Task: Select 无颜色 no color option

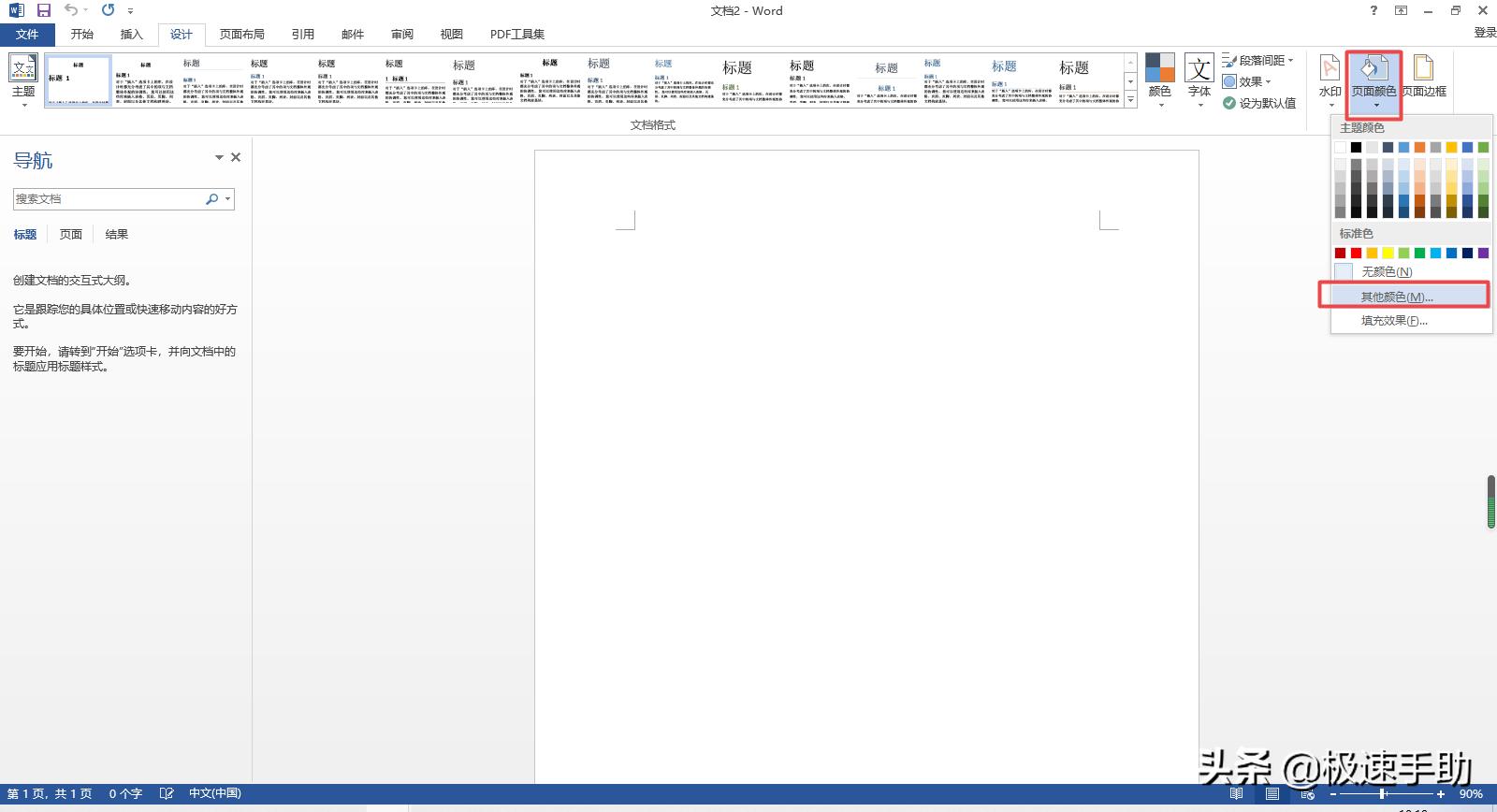Action: click(1411, 271)
